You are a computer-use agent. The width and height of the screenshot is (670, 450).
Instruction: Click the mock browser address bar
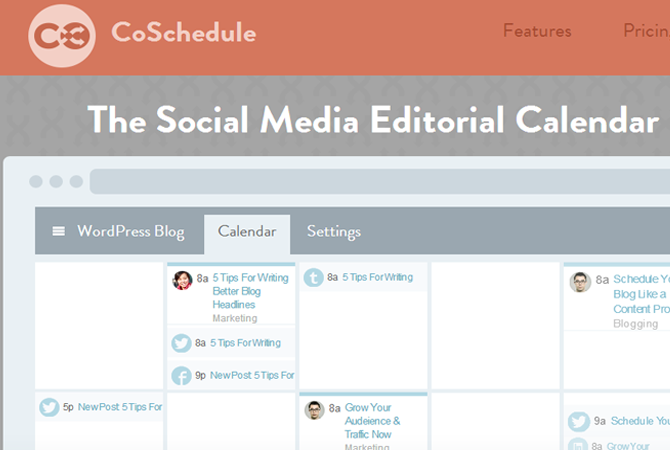click(380, 182)
